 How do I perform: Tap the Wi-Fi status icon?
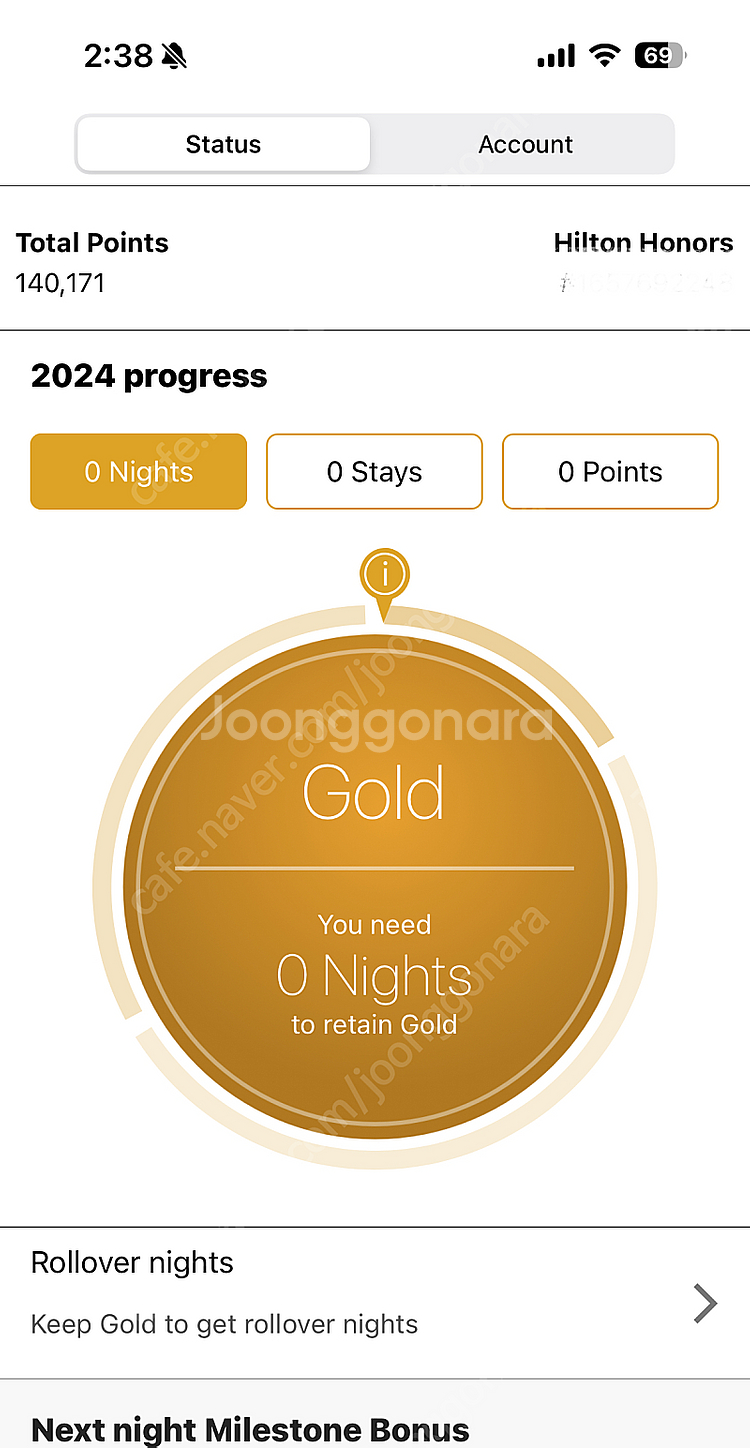(604, 56)
